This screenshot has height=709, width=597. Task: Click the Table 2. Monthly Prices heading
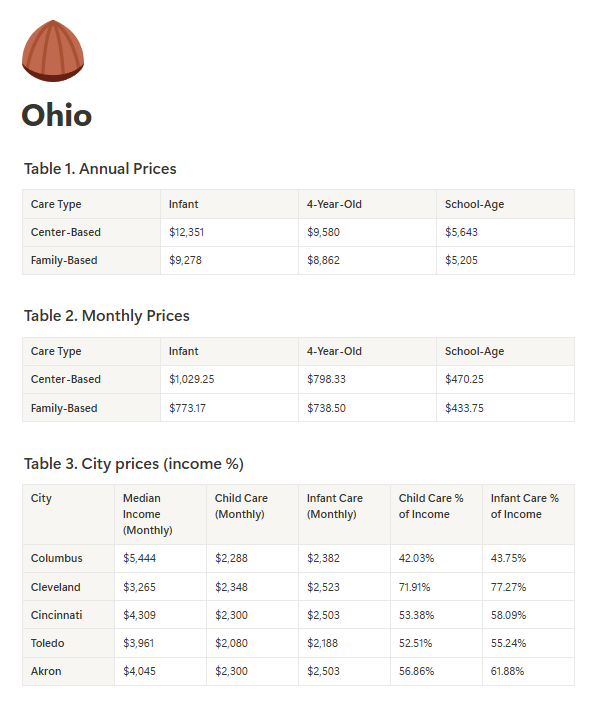(x=107, y=316)
